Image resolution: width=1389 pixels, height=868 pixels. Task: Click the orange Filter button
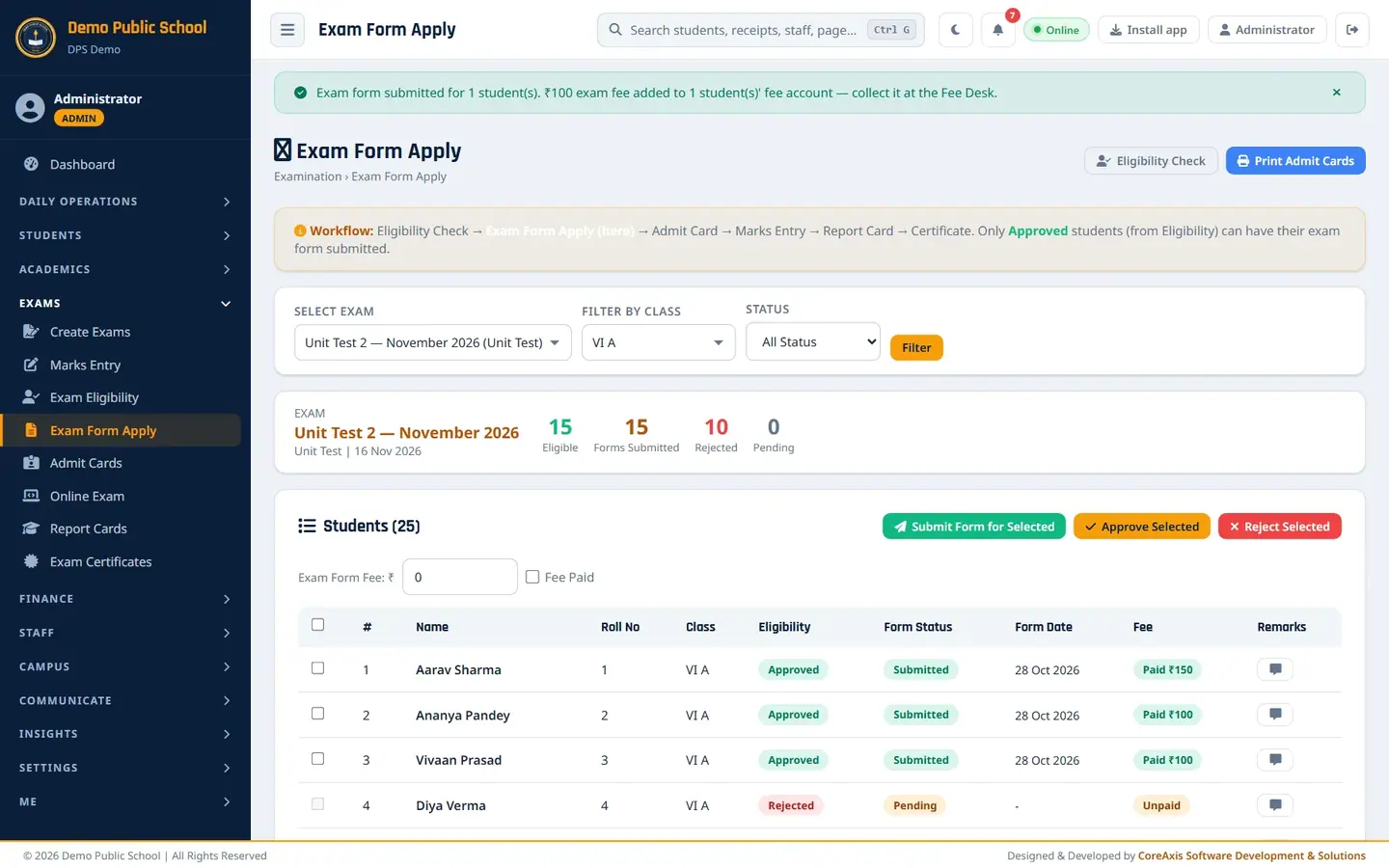tap(916, 347)
